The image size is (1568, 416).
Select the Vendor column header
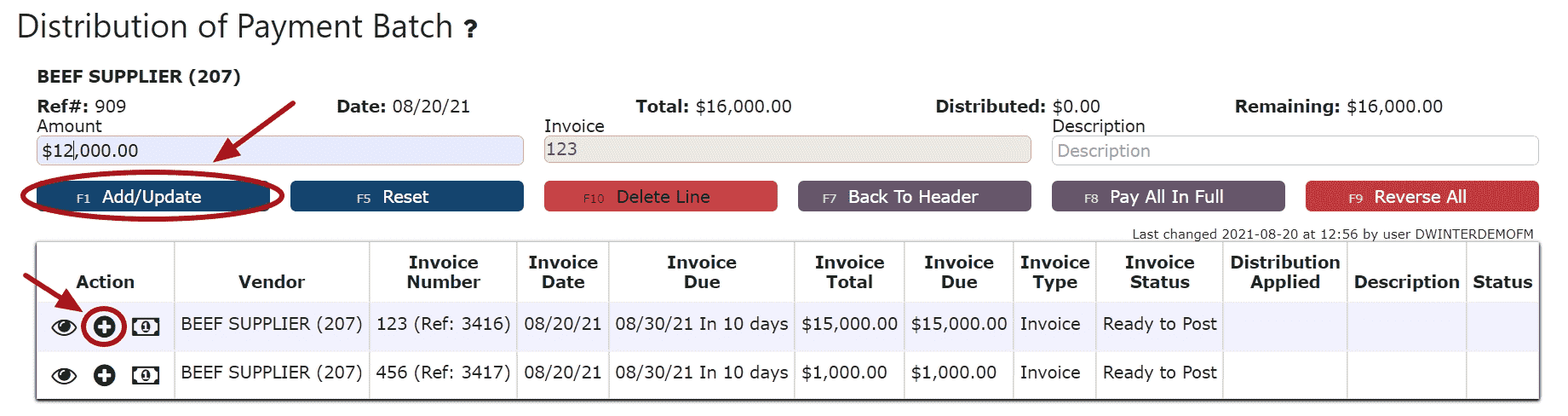tap(272, 282)
